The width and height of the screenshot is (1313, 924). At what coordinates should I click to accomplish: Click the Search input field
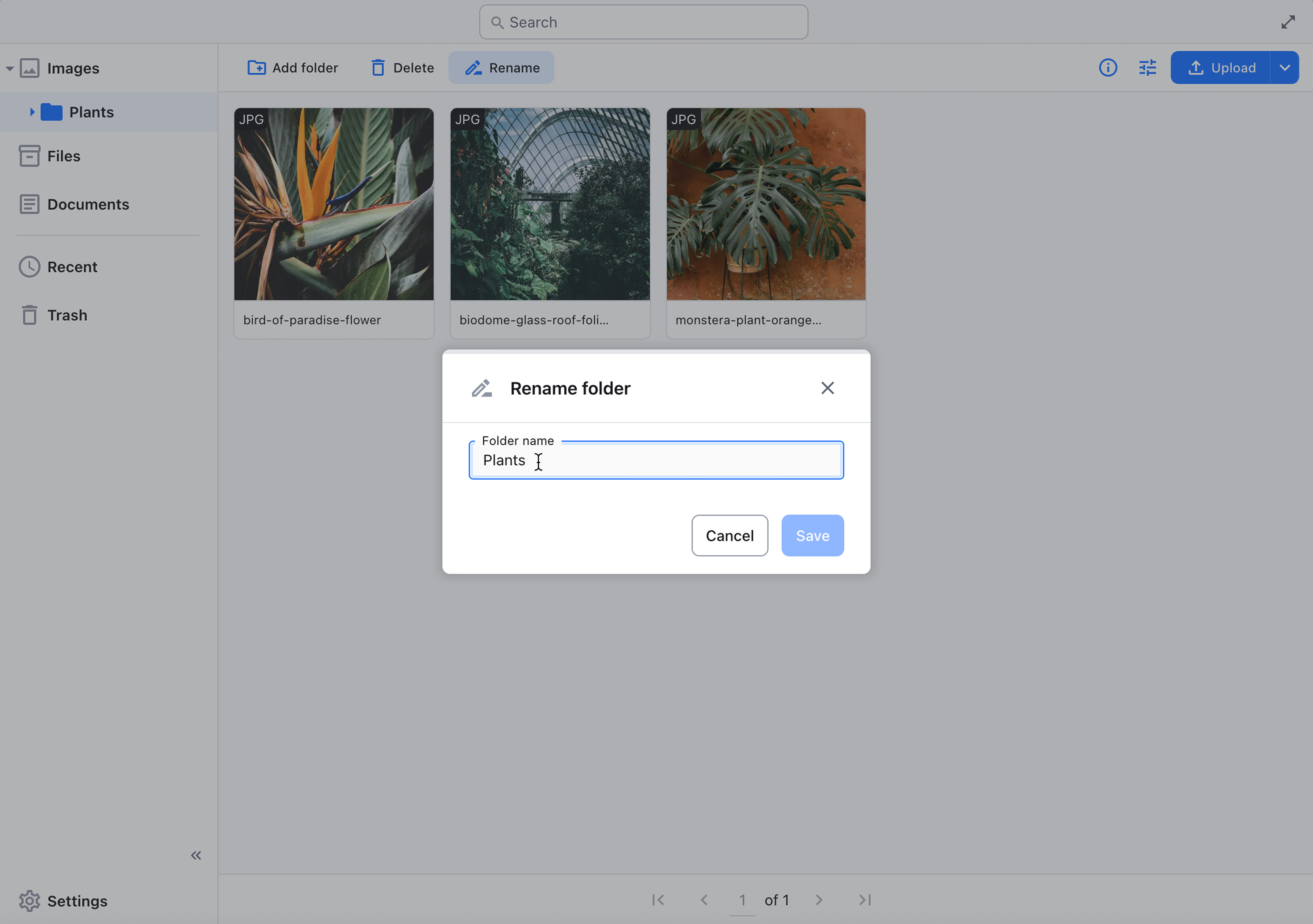pos(643,22)
